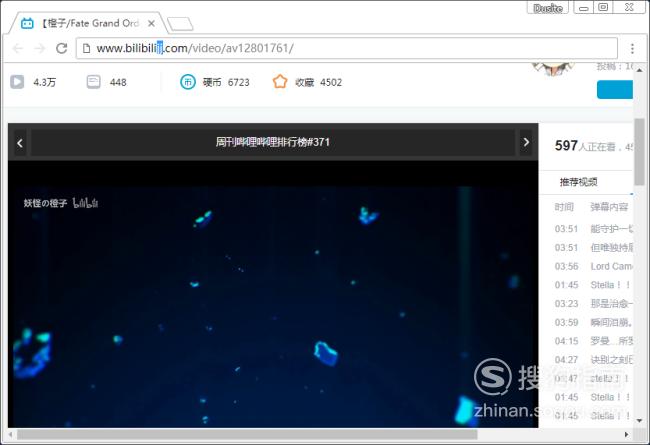Select the 03:56 Lord Cam danmaku row
The image size is (650, 445).
(x=594, y=266)
